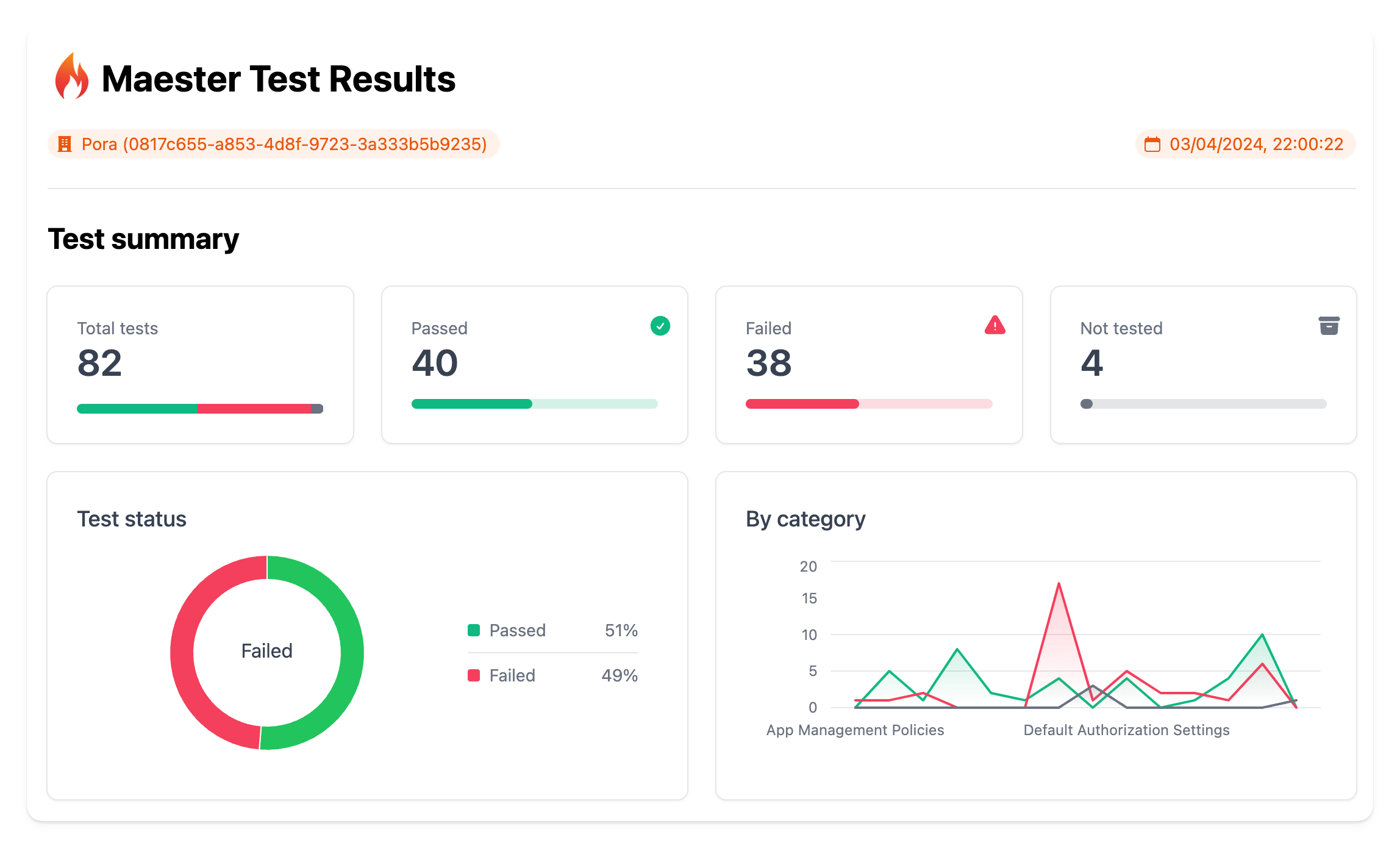
Task: Click the red warning triangle on Failed card
Action: [x=995, y=325]
